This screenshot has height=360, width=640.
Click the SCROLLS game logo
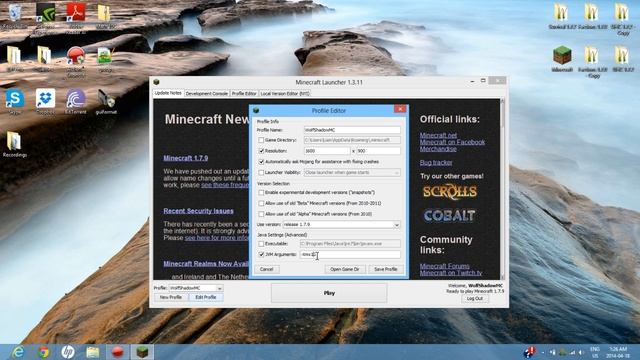pyautogui.click(x=449, y=192)
